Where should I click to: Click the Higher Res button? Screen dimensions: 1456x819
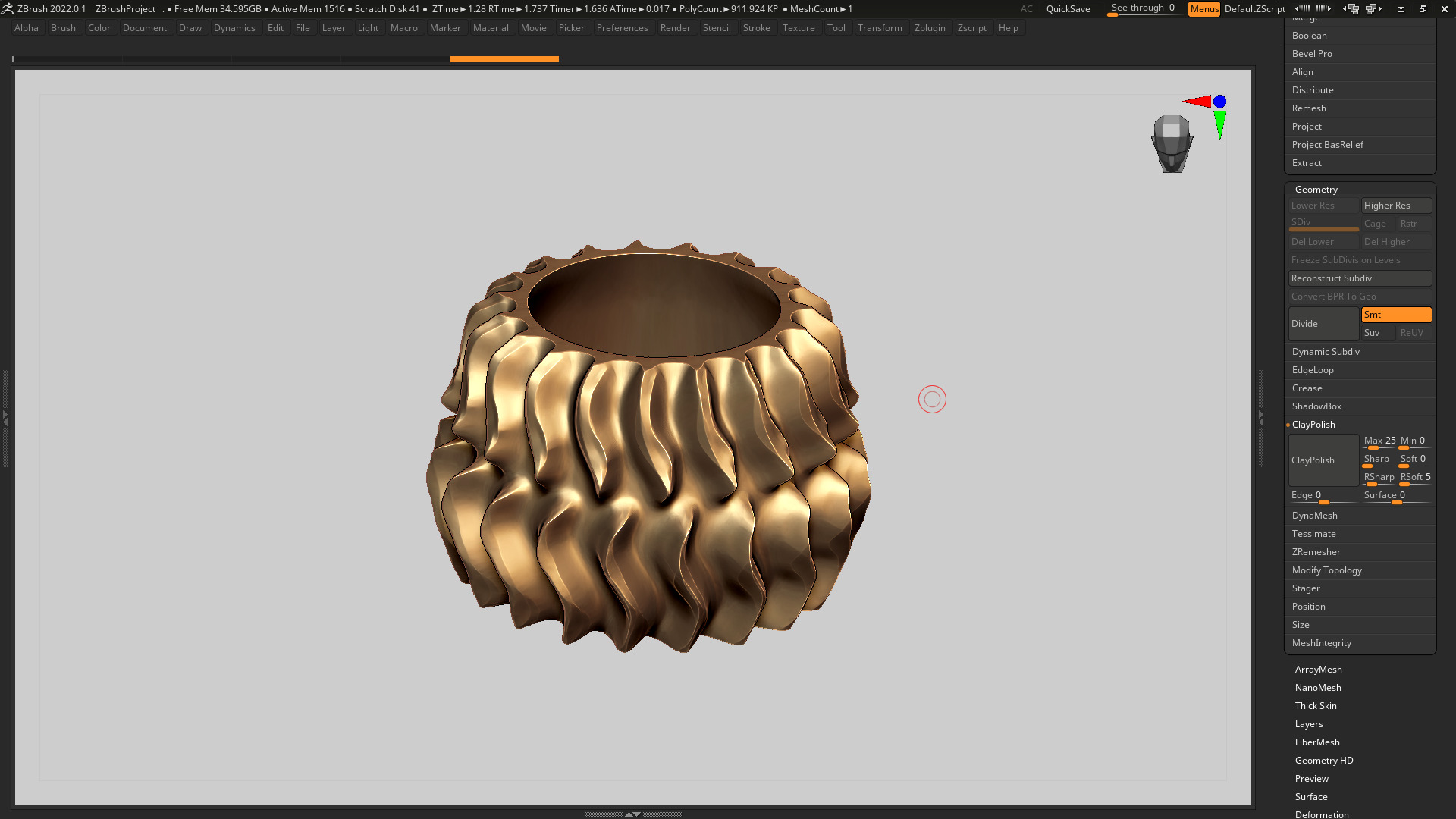(x=1396, y=206)
